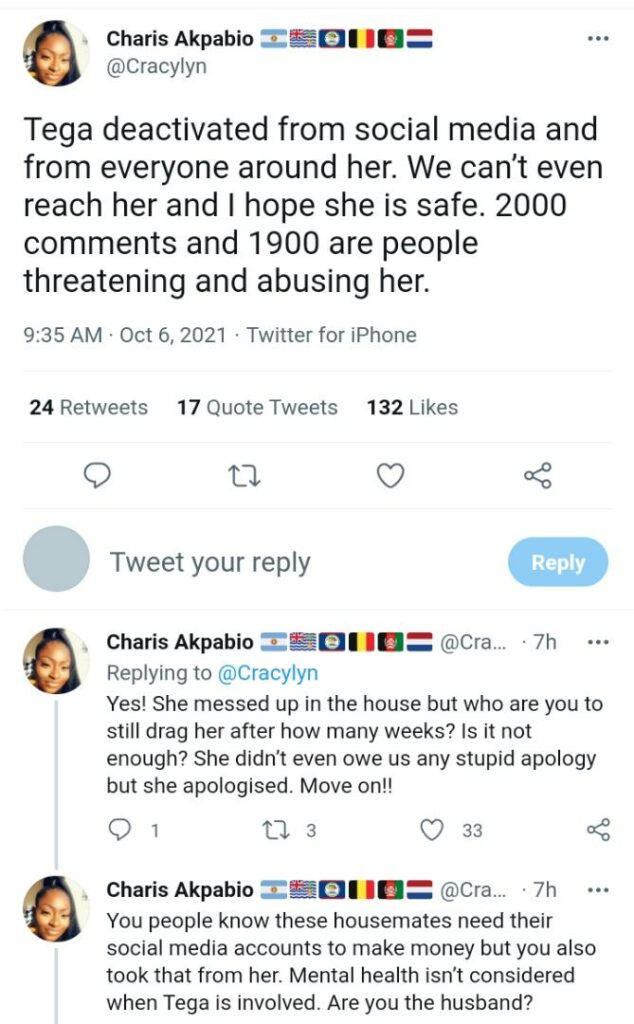View the 17 Quote Tweets

pos(257,408)
